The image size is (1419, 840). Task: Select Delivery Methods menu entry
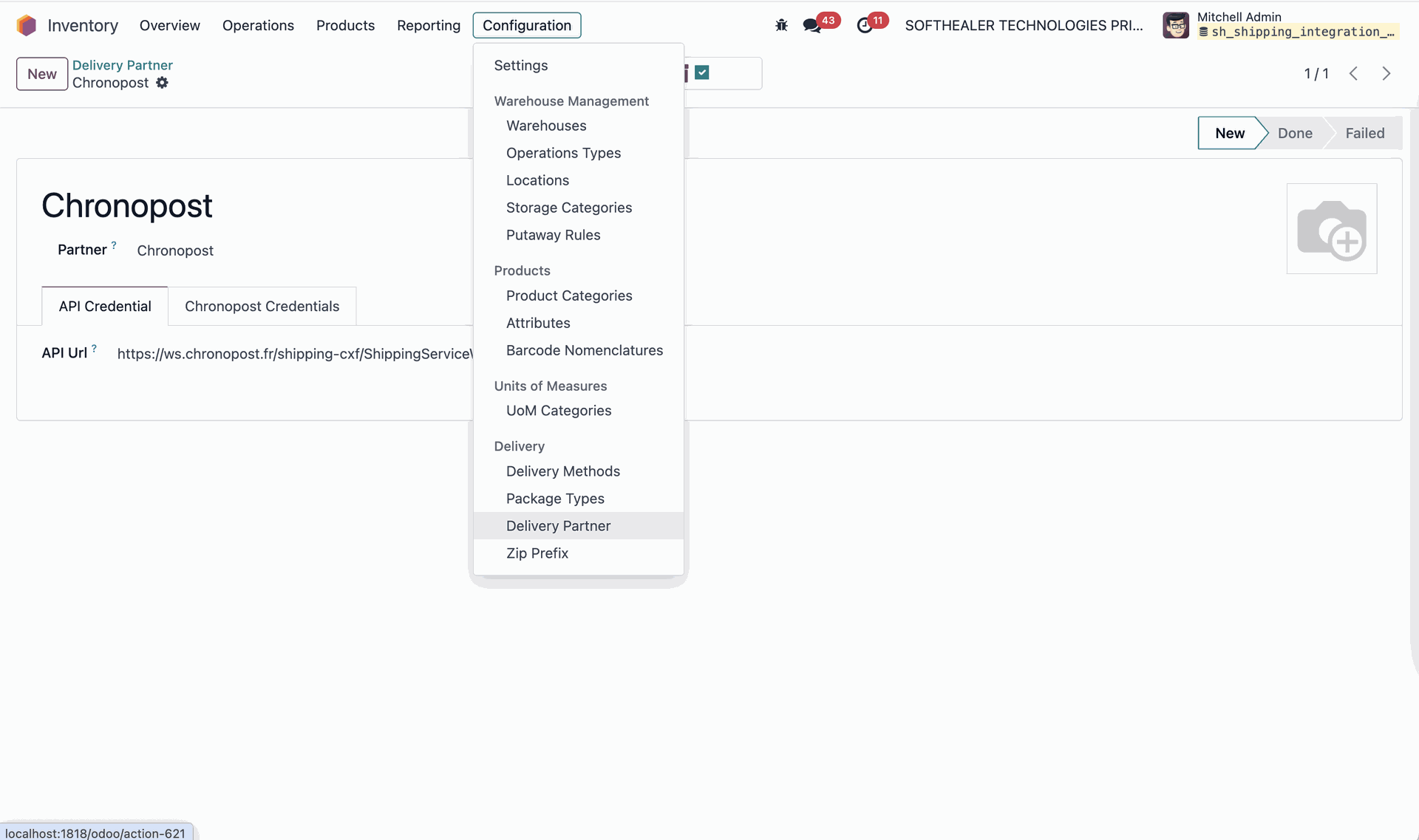tap(562, 471)
